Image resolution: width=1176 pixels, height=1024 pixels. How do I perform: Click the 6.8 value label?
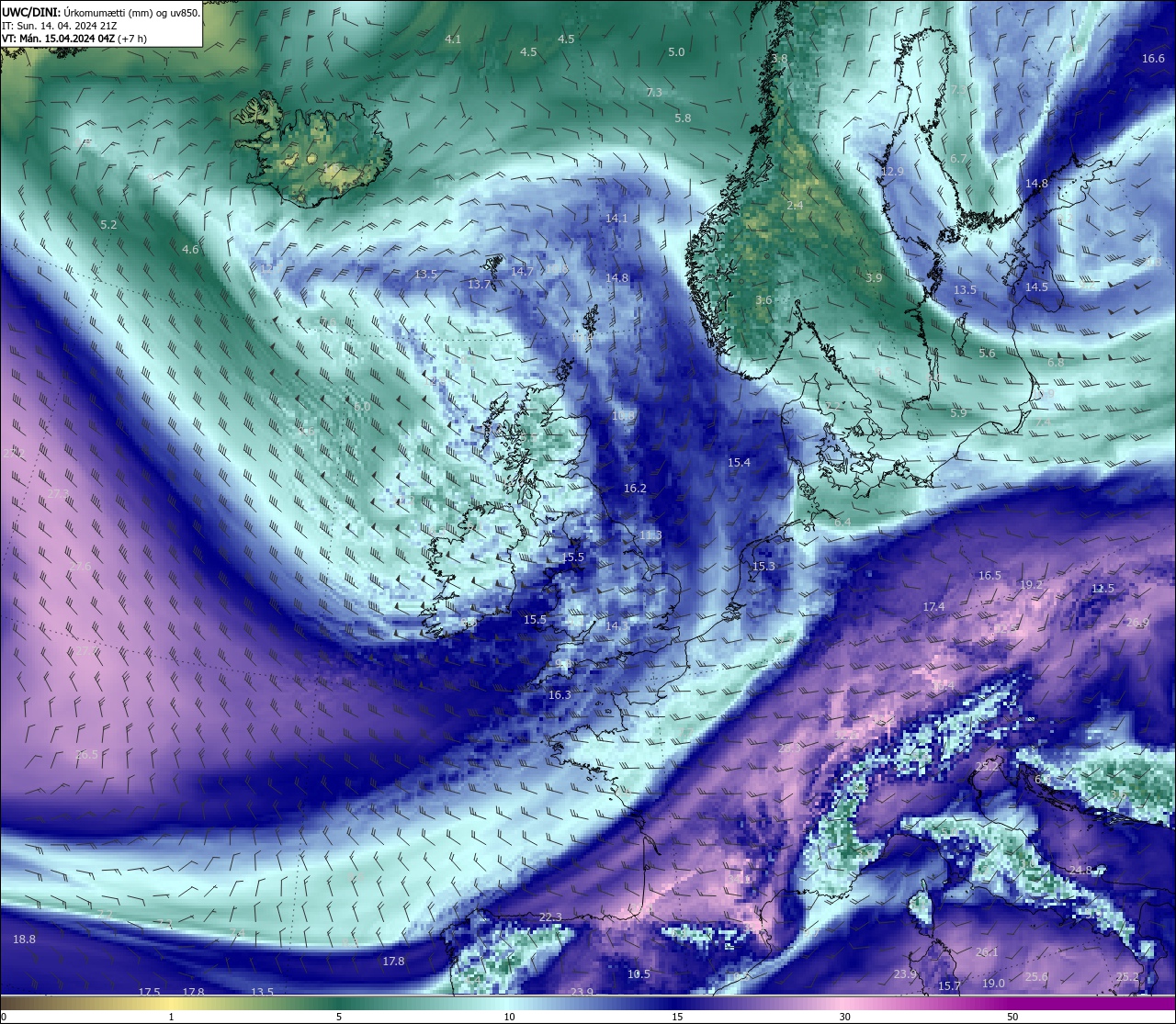pyautogui.click(x=1056, y=363)
